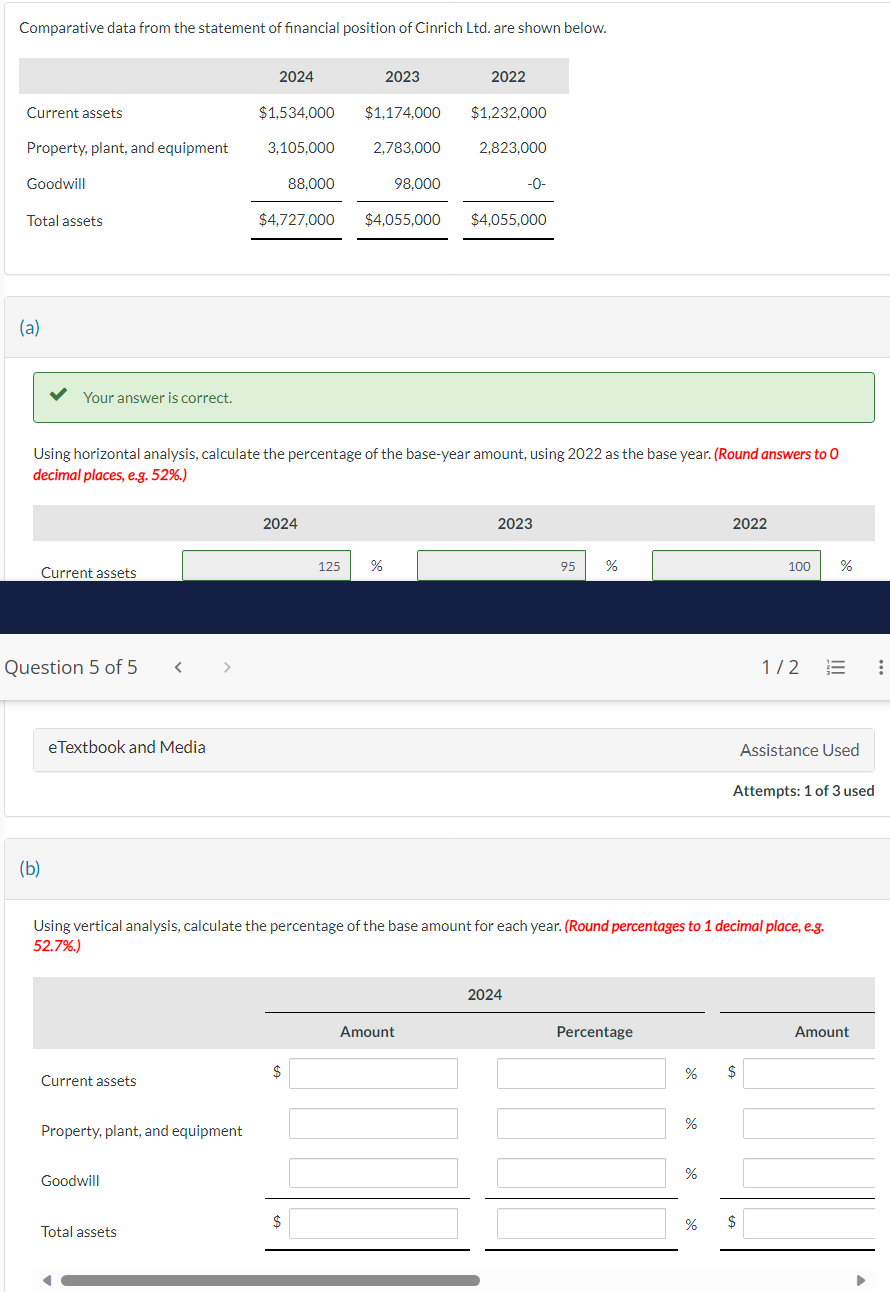Click the green correct-answer checkmark
Screen dimensions: 890x1292
[59, 396]
